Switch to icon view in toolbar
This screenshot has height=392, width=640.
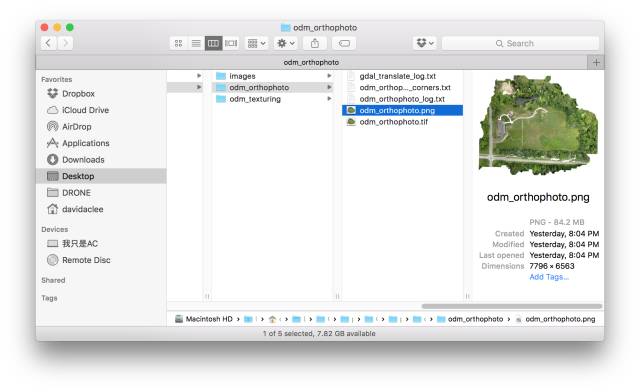pos(178,43)
